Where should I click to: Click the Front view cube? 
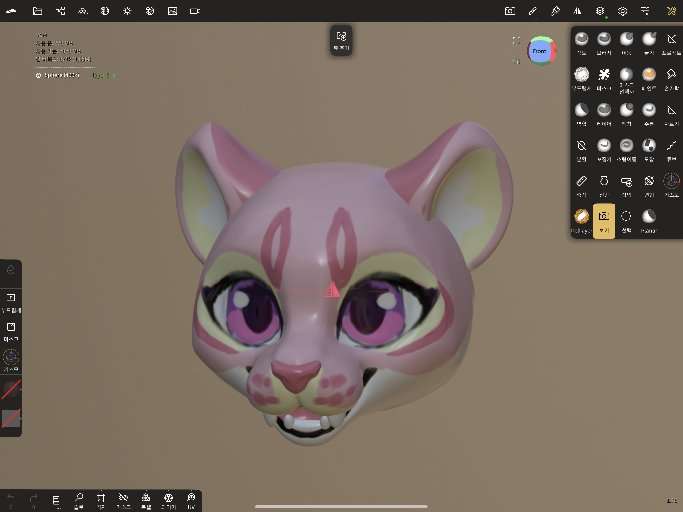click(540, 51)
